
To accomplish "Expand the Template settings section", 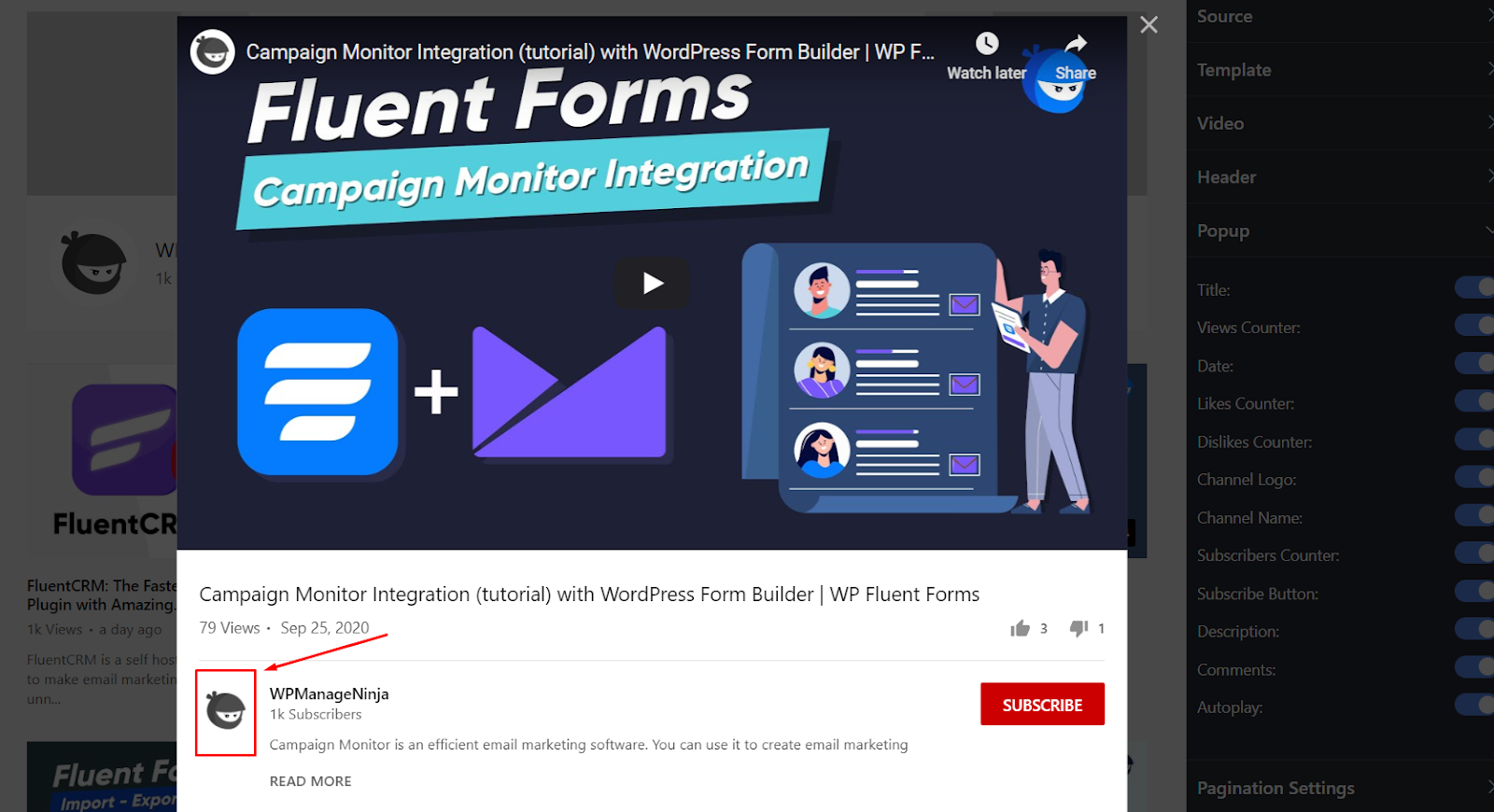I will [x=1340, y=70].
